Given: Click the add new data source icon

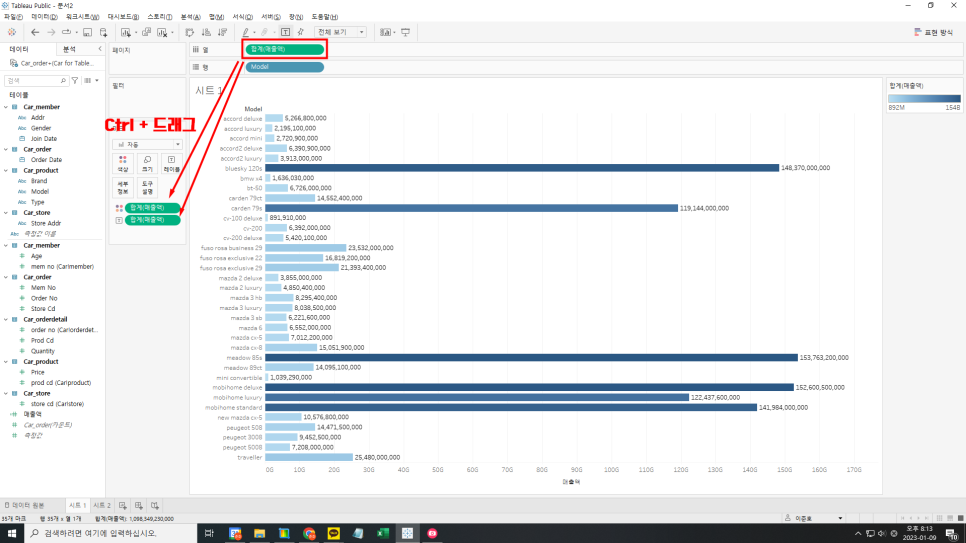Looking at the screenshot, I should 104,32.
